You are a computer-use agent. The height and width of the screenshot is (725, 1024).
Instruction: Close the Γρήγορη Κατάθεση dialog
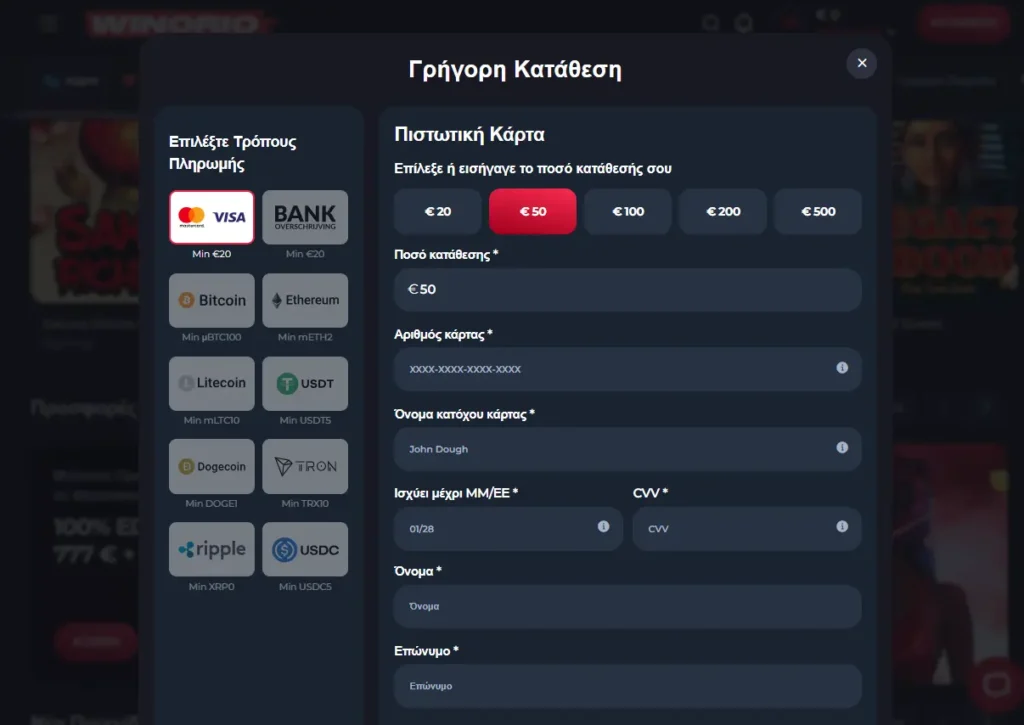(x=861, y=63)
